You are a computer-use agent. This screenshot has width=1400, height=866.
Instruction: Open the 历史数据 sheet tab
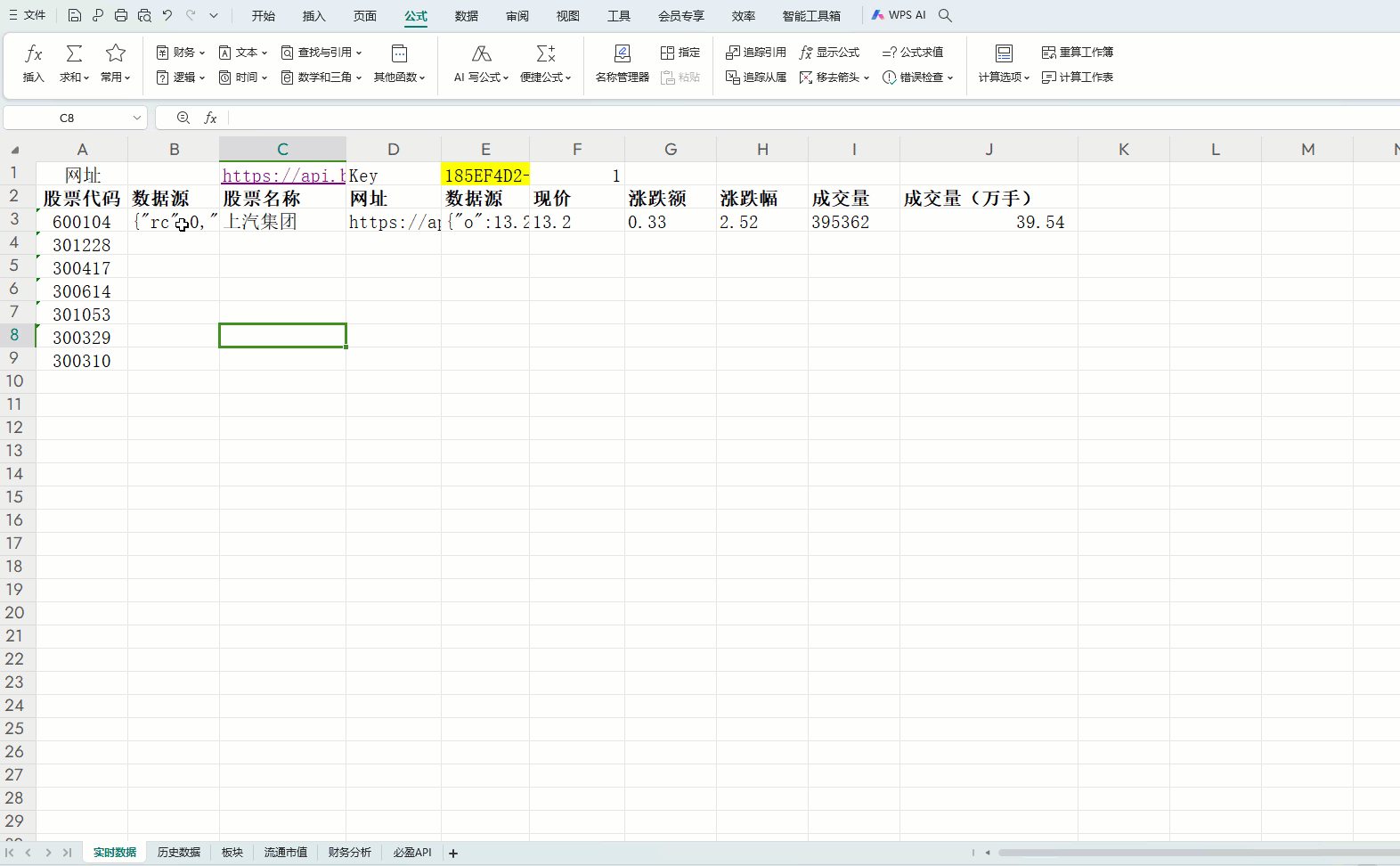(x=178, y=853)
